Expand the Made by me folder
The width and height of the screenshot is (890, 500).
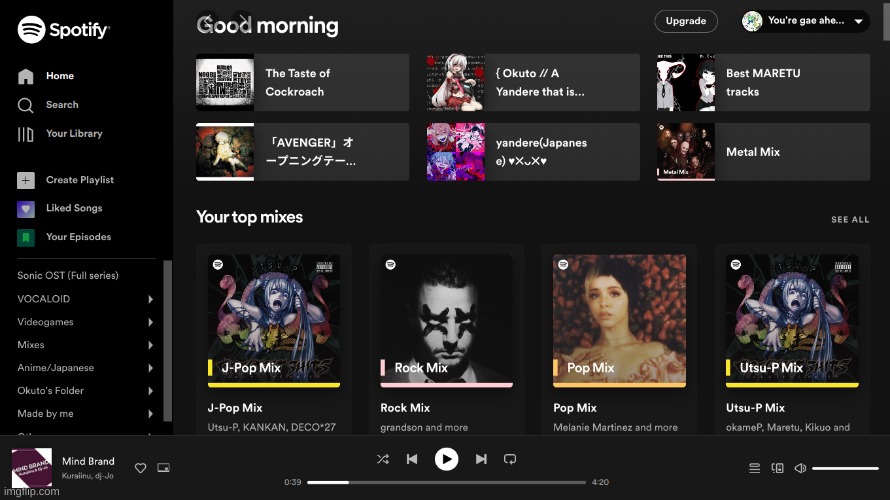(x=150, y=414)
